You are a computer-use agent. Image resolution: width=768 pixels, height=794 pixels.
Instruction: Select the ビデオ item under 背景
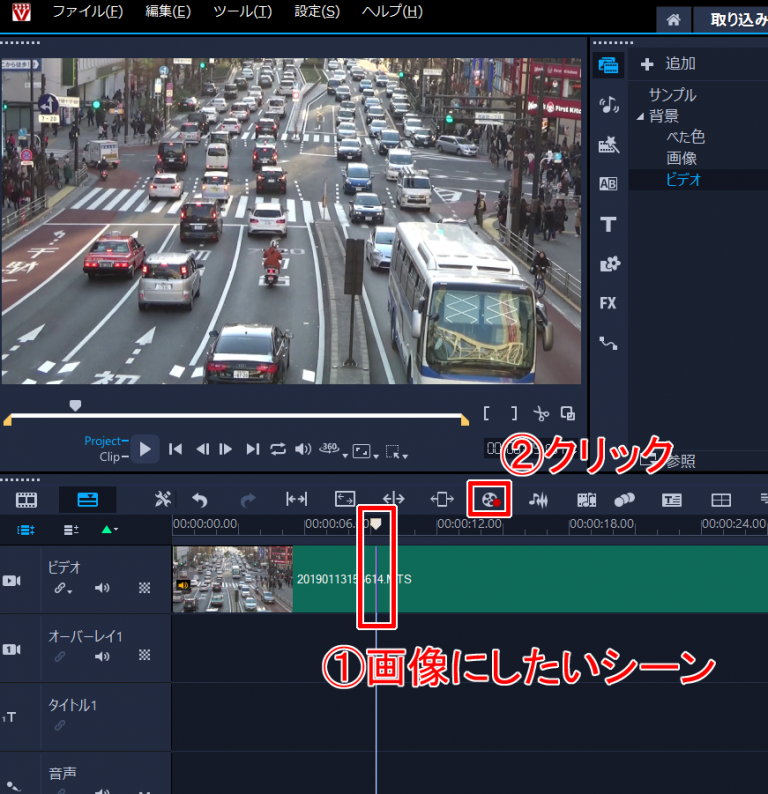(x=683, y=180)
